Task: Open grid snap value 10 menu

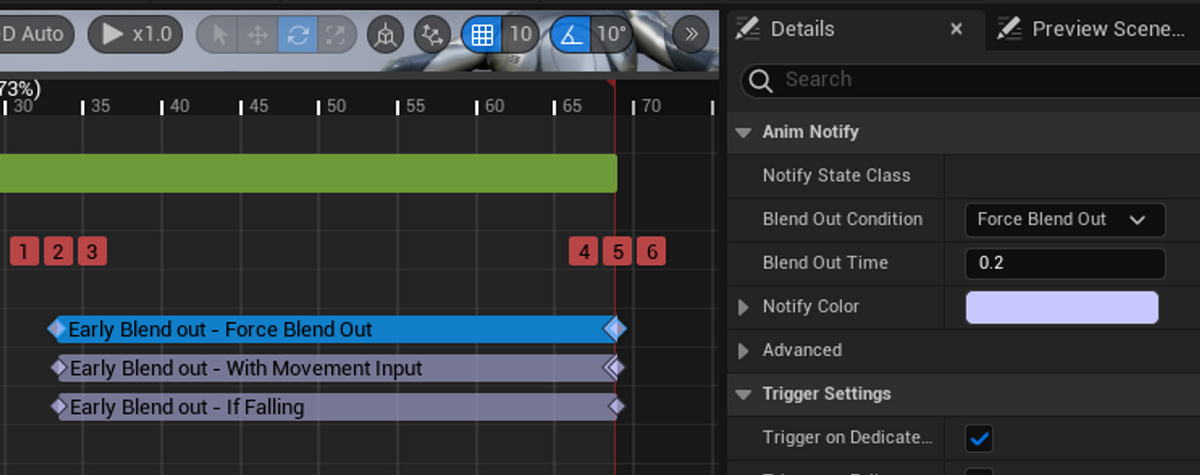Action: (520, 35)
